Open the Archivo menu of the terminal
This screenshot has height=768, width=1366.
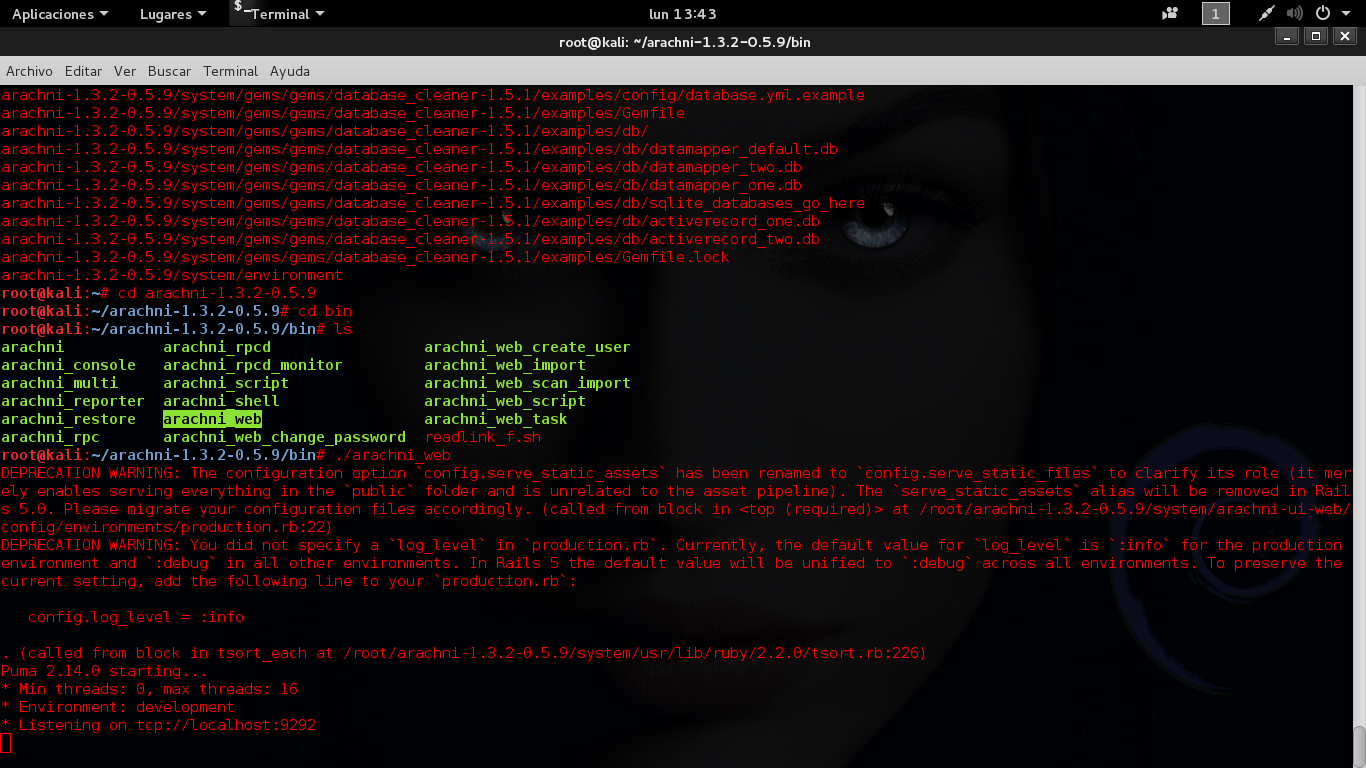29,71
